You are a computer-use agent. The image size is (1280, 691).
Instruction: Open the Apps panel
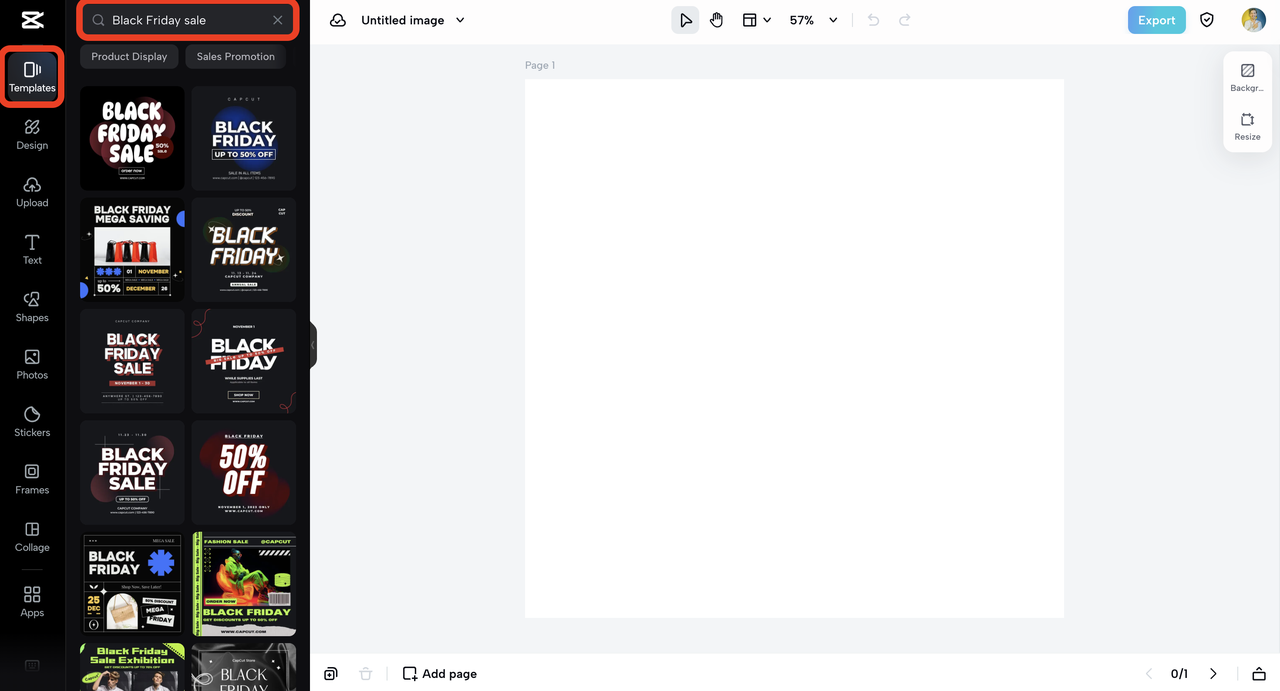[x=32, y=602]
